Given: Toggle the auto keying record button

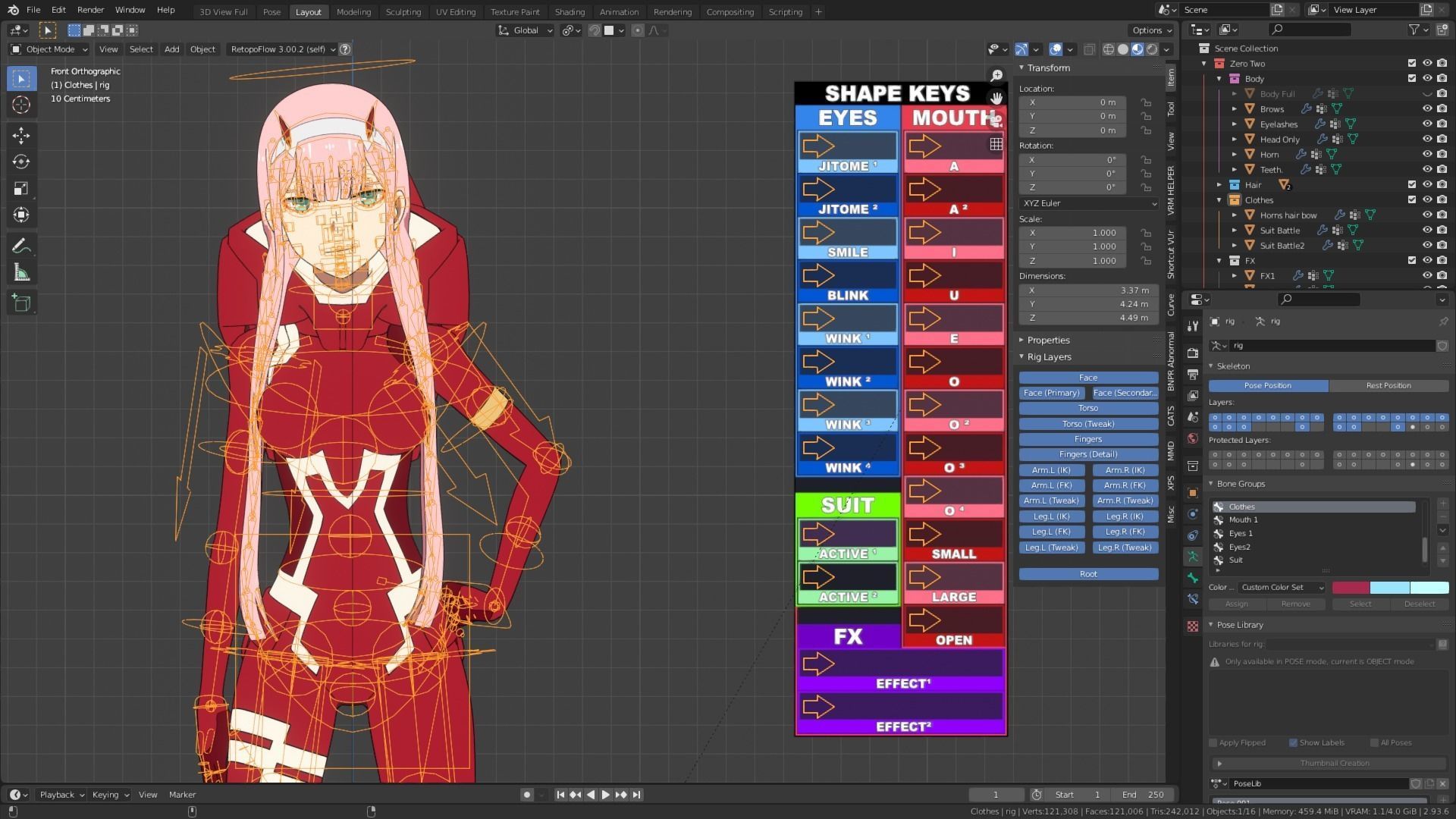Looking at the screenshot, I should pos(527,795).
